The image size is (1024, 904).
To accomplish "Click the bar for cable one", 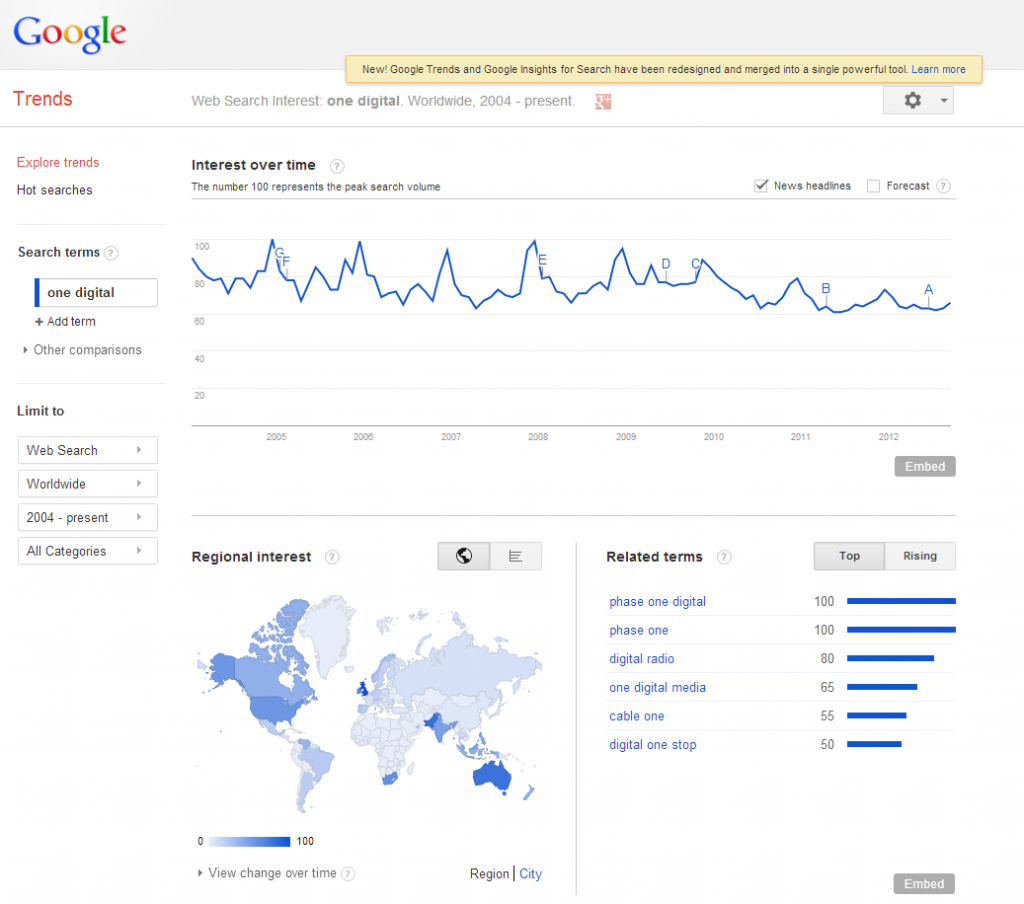I will pyautogui.click(x=876, y=715).
